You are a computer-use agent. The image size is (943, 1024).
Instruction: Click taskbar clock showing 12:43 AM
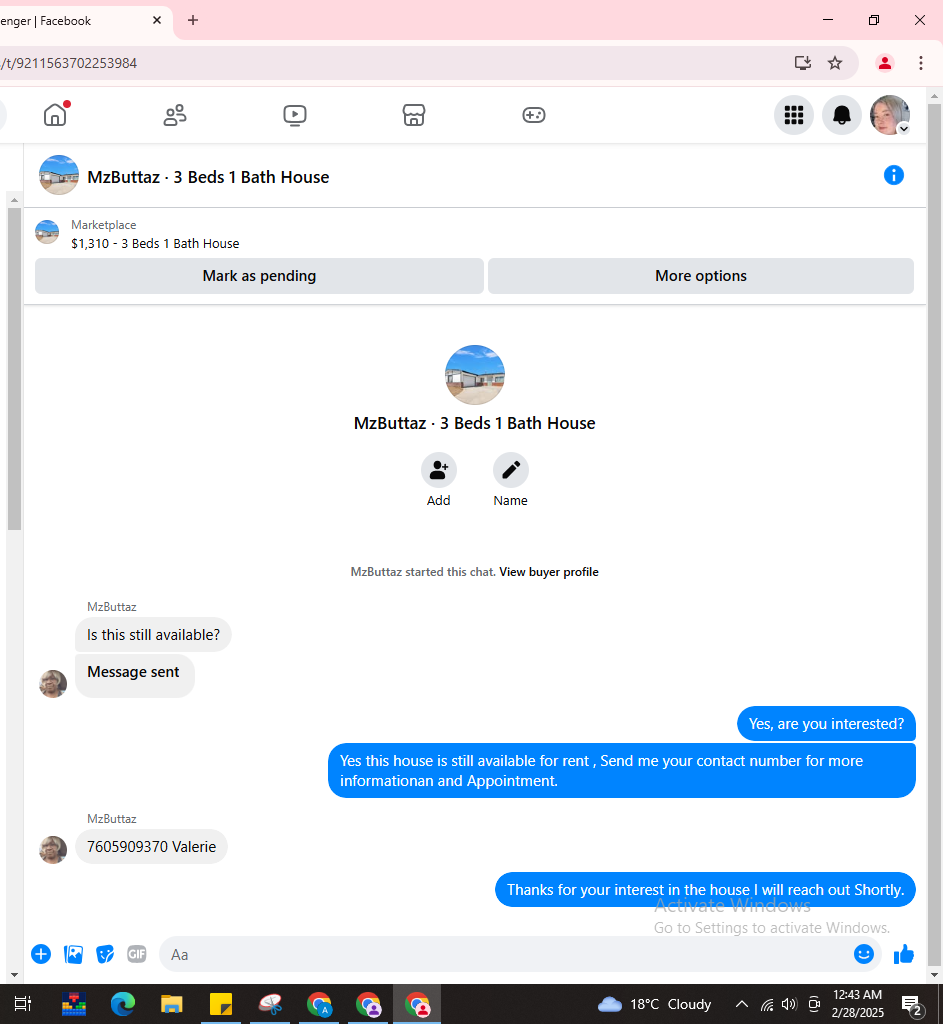pos(857,1004)
